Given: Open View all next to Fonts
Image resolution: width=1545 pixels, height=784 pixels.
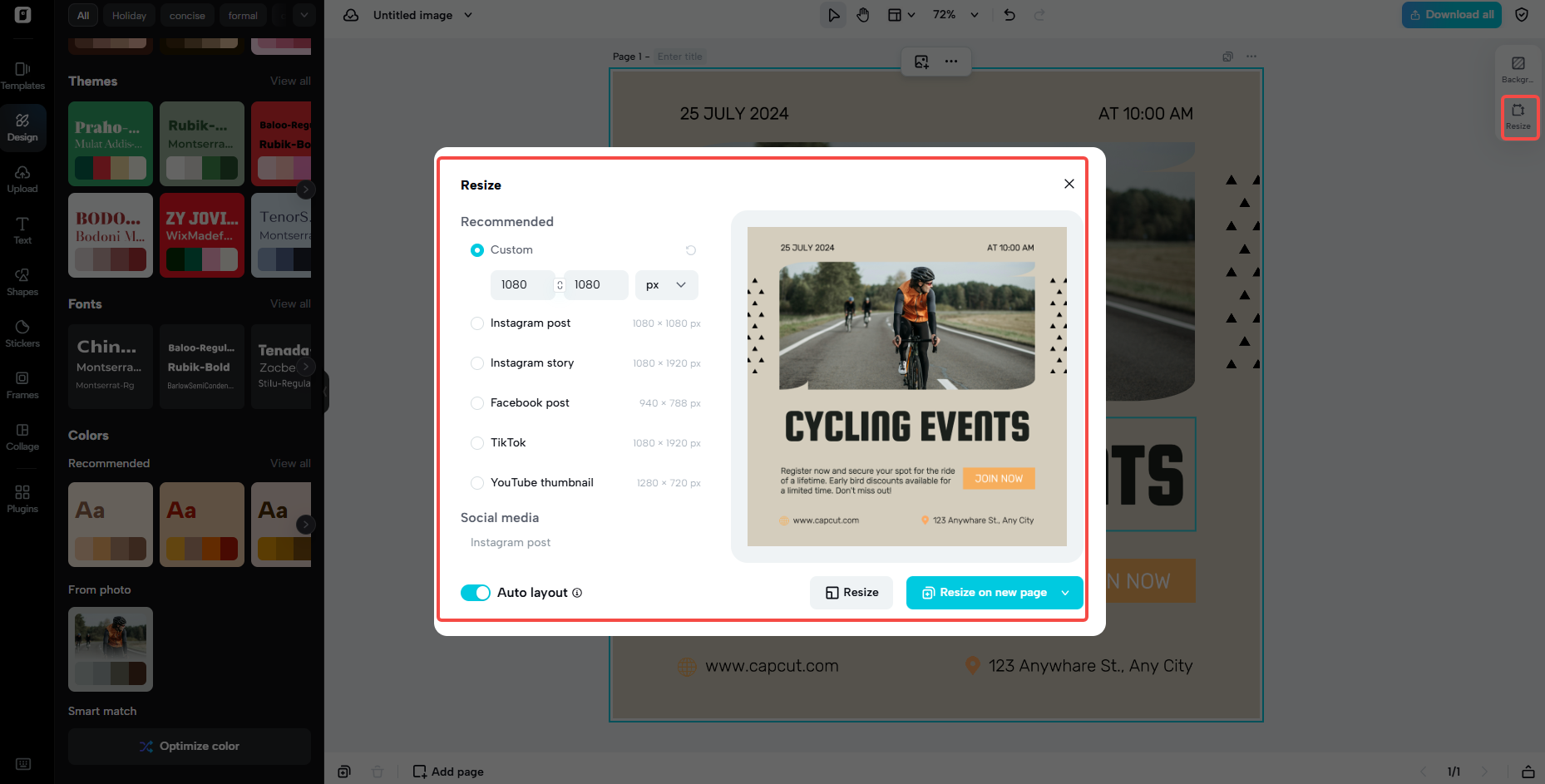Looking at the screenshot, I should pyautogui.click(x=290, y=304).
